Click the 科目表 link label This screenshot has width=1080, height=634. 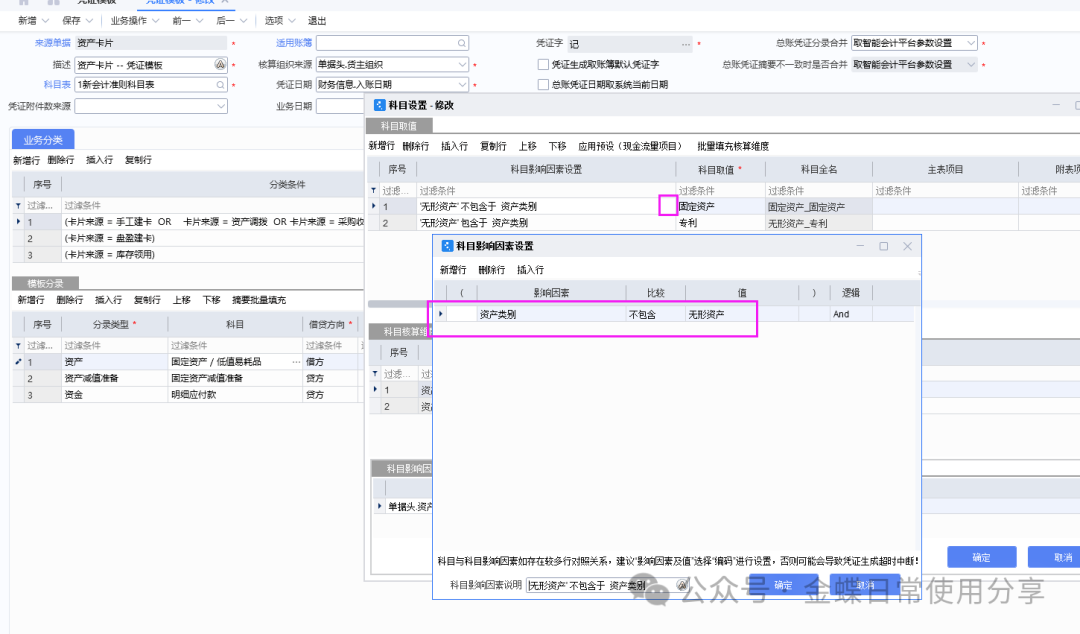(x=56, y=85)
